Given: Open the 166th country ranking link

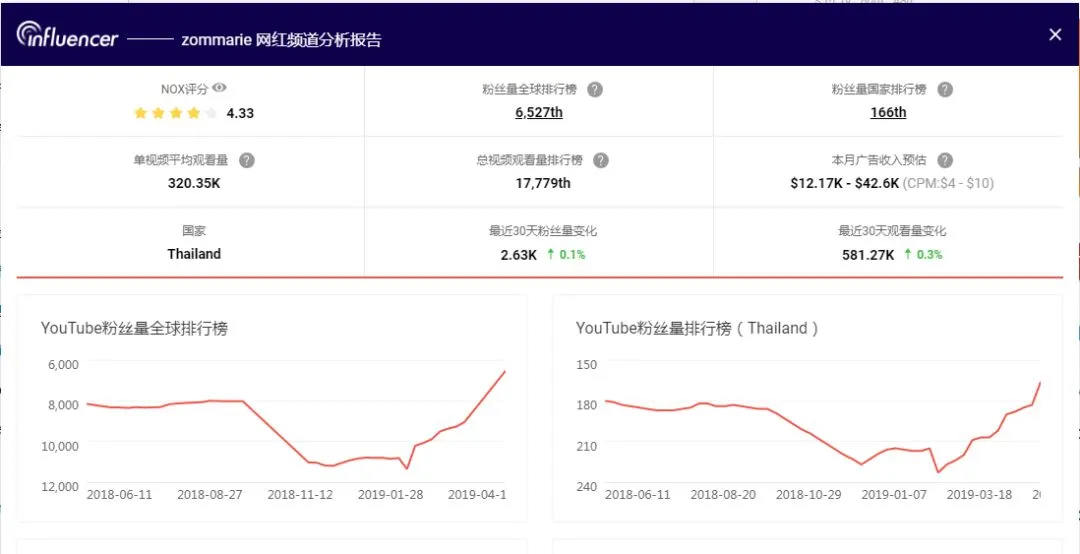Looking at the screenshot, I should tap(888, 112).
